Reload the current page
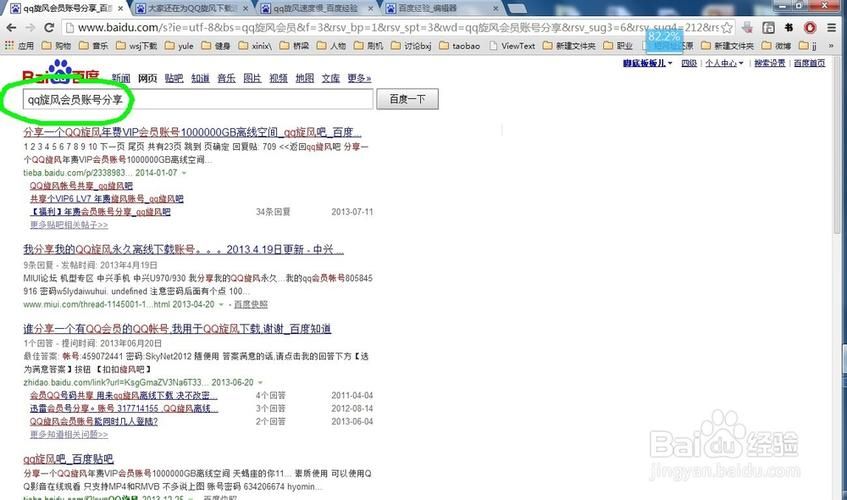 (49, 28)
